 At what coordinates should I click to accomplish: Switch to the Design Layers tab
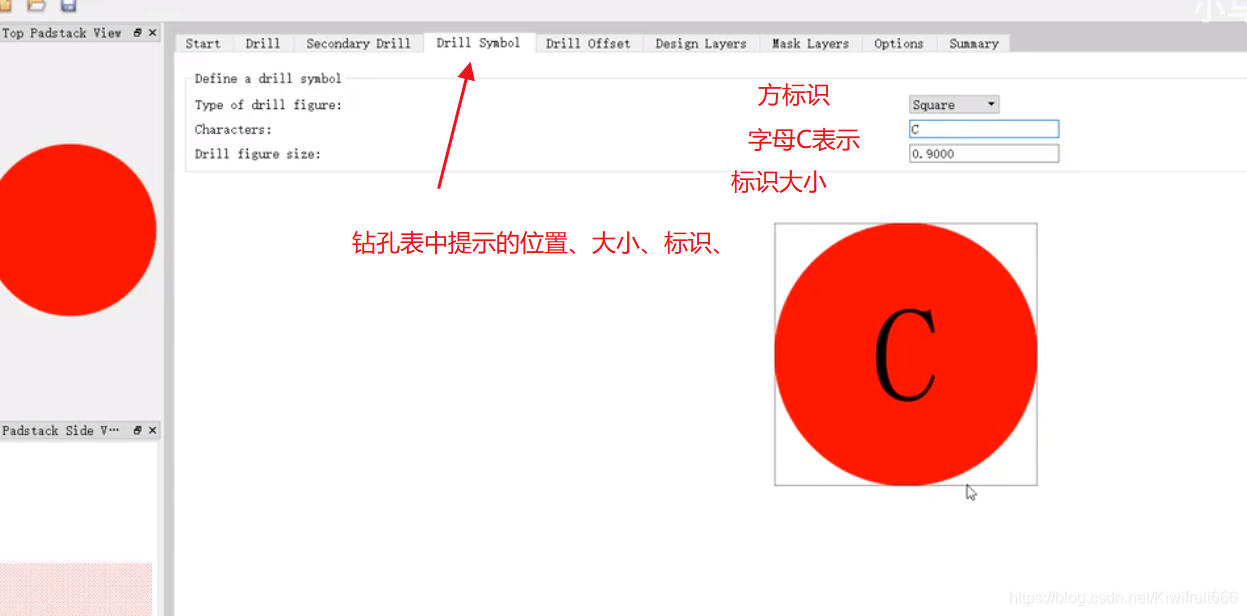[700, 43]
